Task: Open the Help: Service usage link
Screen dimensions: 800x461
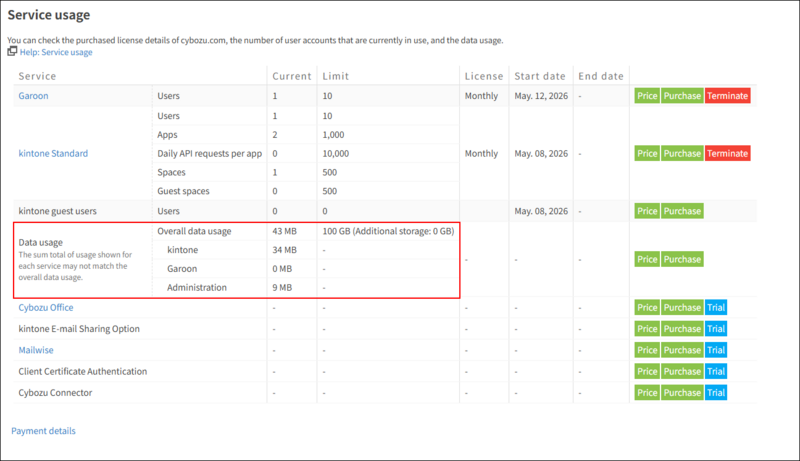Action: click(x=56, y=52)
